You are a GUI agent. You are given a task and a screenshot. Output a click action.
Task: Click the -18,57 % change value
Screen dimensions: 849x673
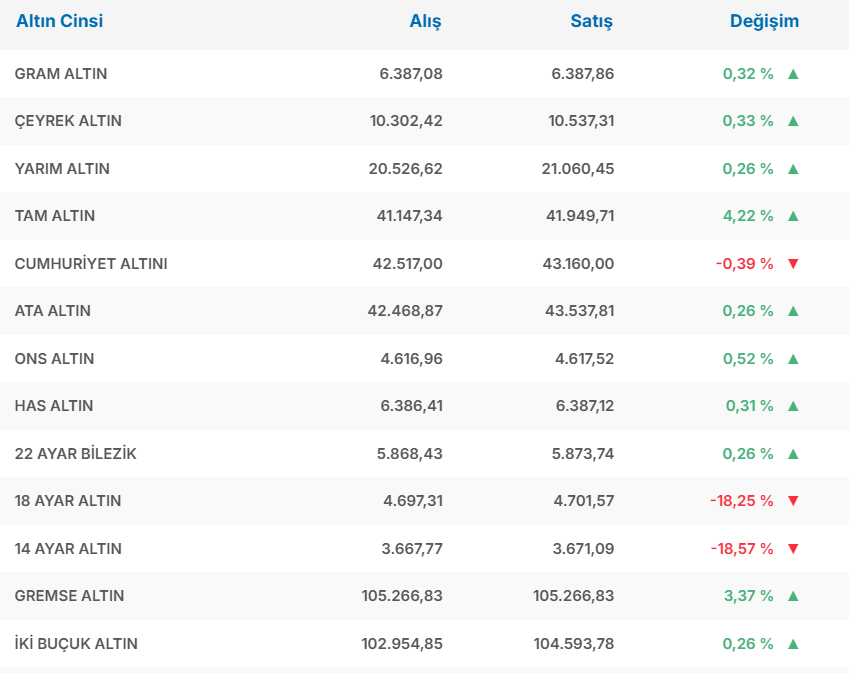[742, 549]
